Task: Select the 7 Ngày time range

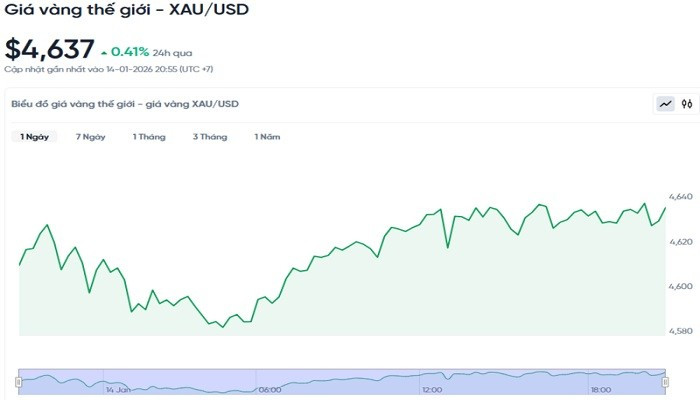Action: coord(90,136)
